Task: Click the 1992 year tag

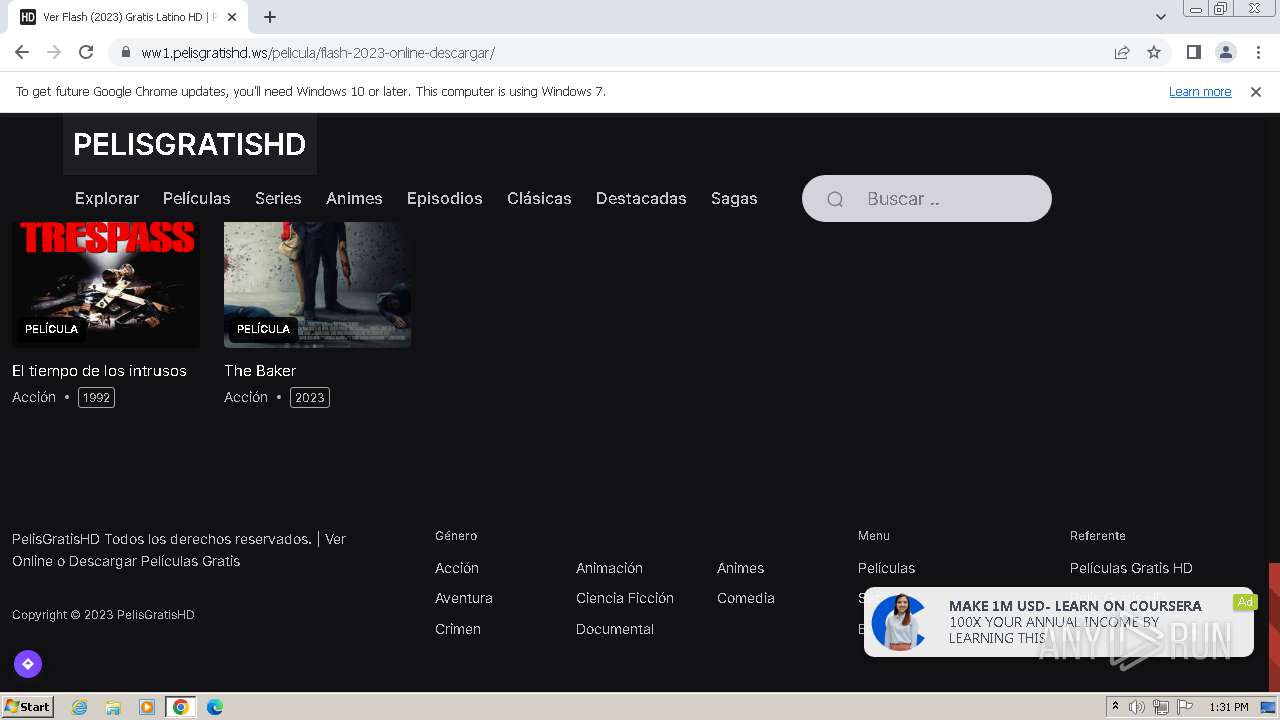Action: pos(96,397)
